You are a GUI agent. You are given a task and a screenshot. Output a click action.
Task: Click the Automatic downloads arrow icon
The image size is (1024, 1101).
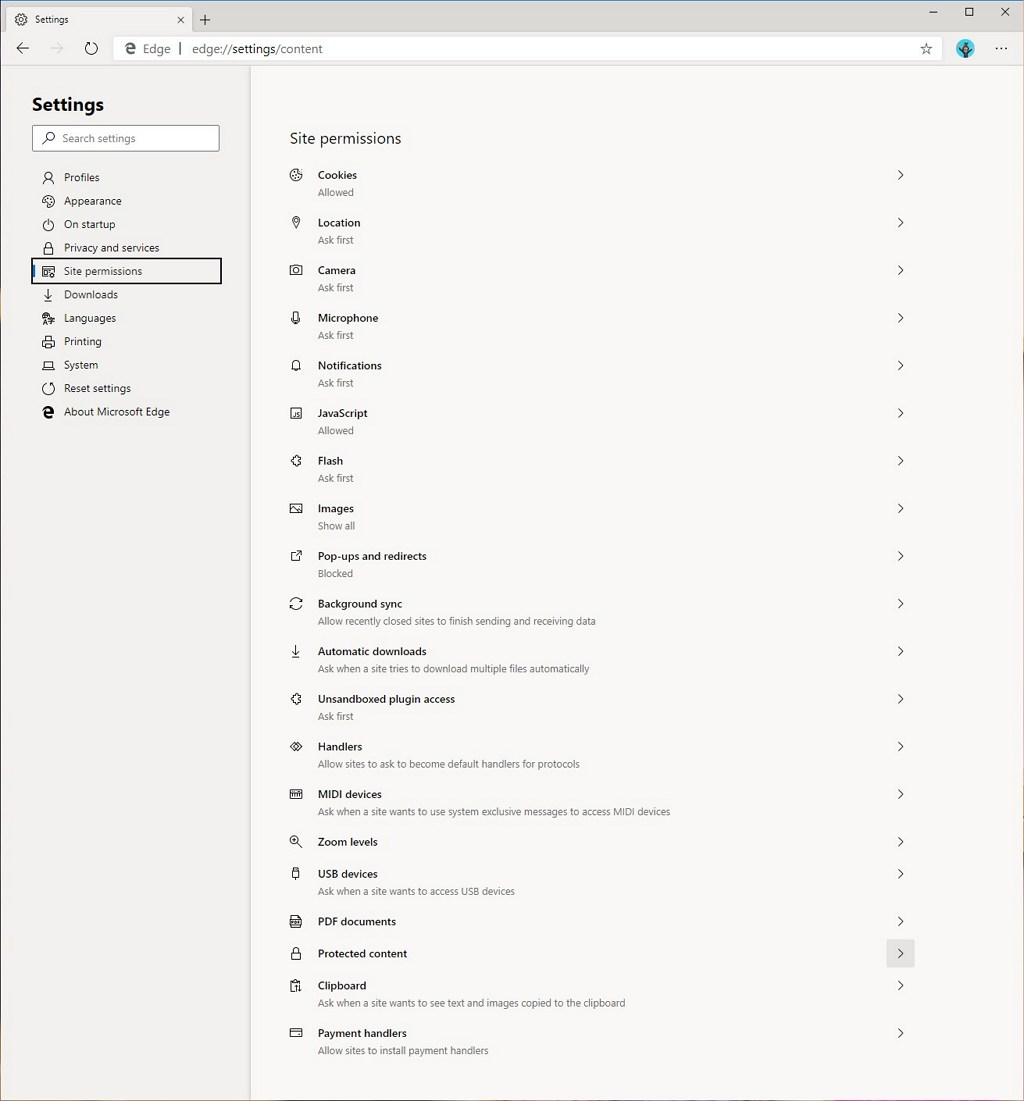pos(296,652)
